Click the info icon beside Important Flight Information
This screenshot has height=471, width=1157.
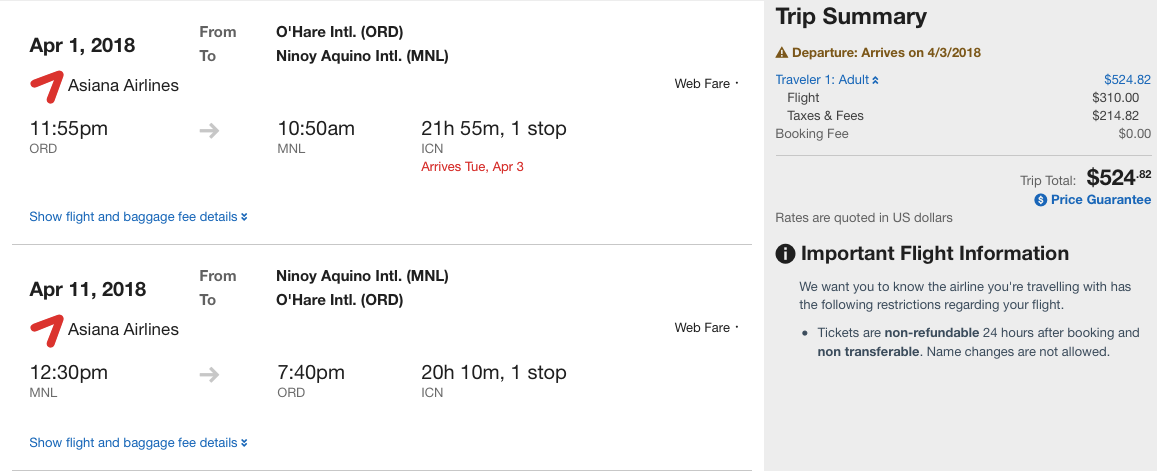pyautogui.click(x=786, y=254)
